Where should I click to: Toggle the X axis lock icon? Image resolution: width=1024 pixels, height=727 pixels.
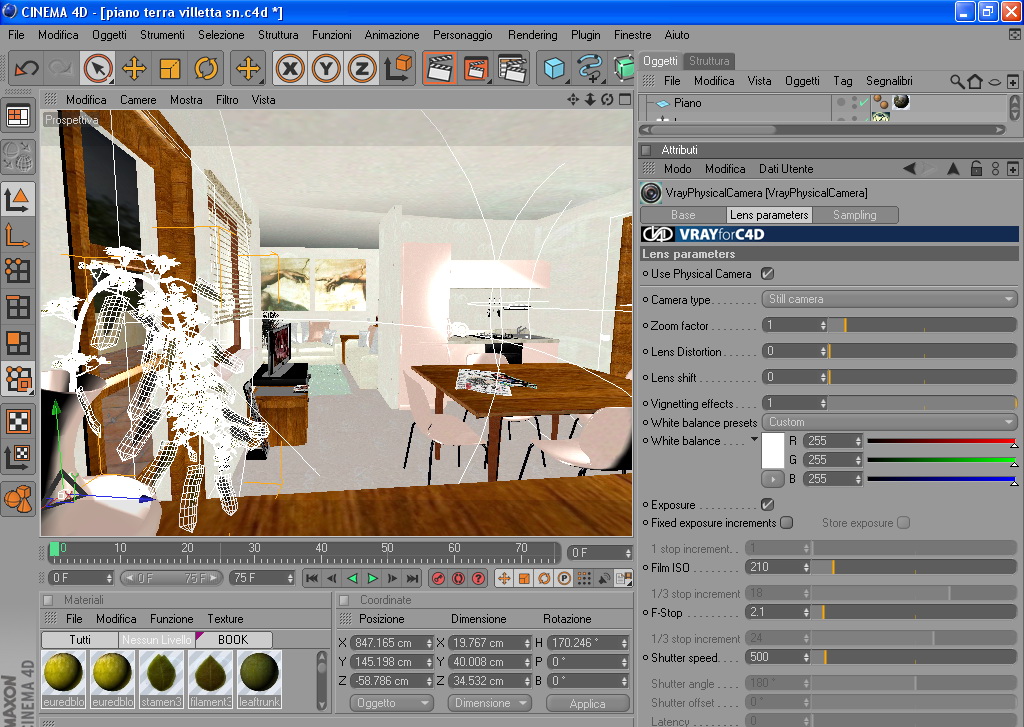tap(290, 68)
